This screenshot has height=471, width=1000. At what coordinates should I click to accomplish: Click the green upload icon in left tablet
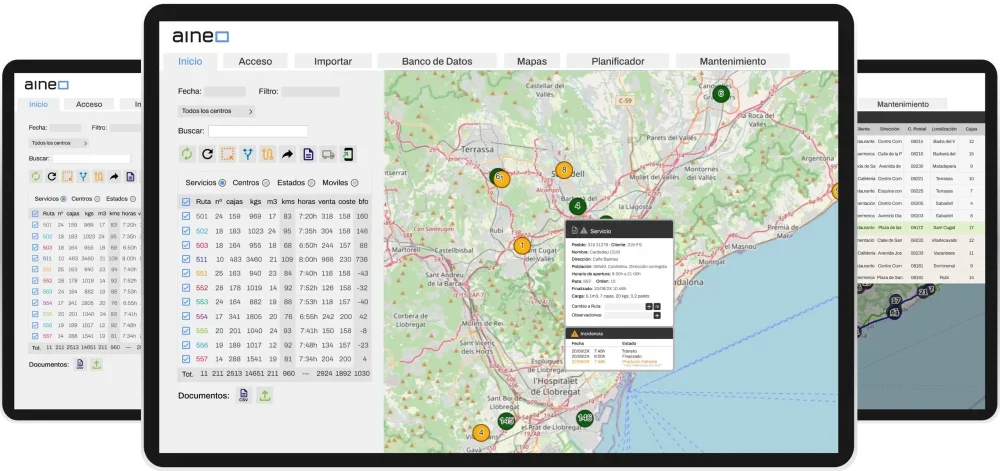(x=96, y=365)
